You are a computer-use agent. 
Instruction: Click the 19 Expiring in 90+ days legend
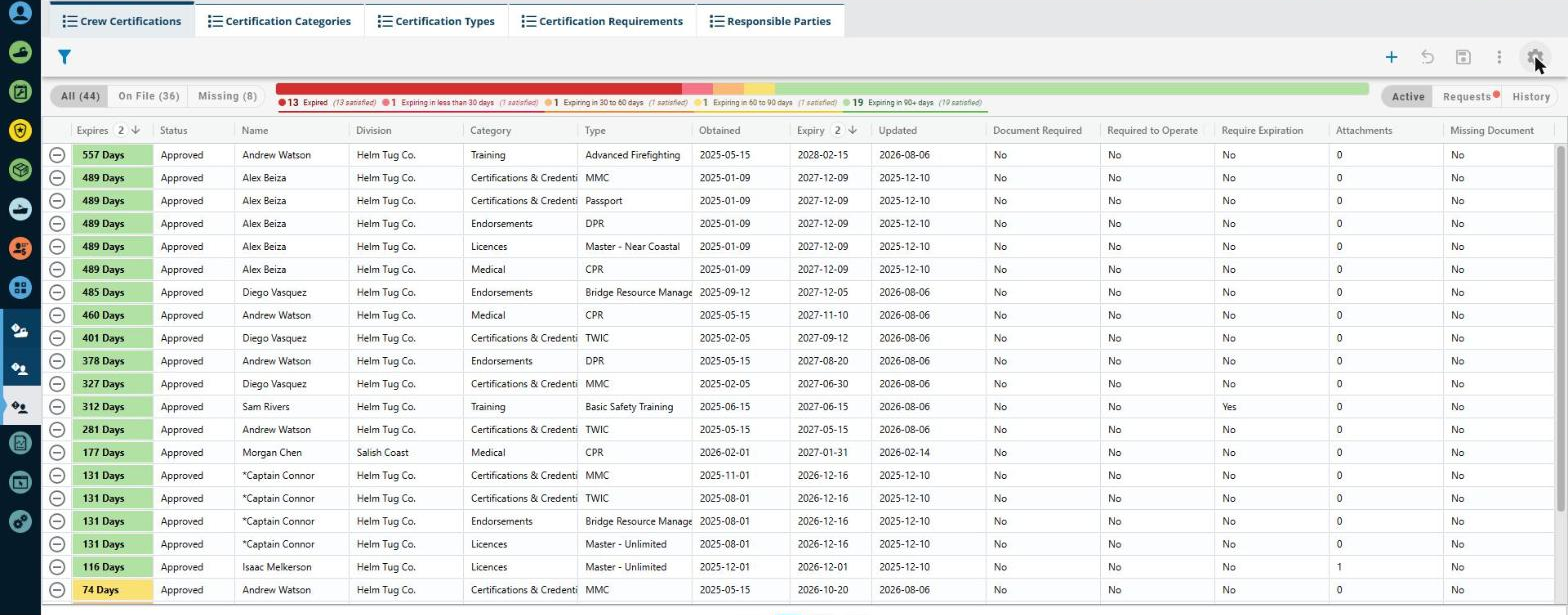coord(912,103)
